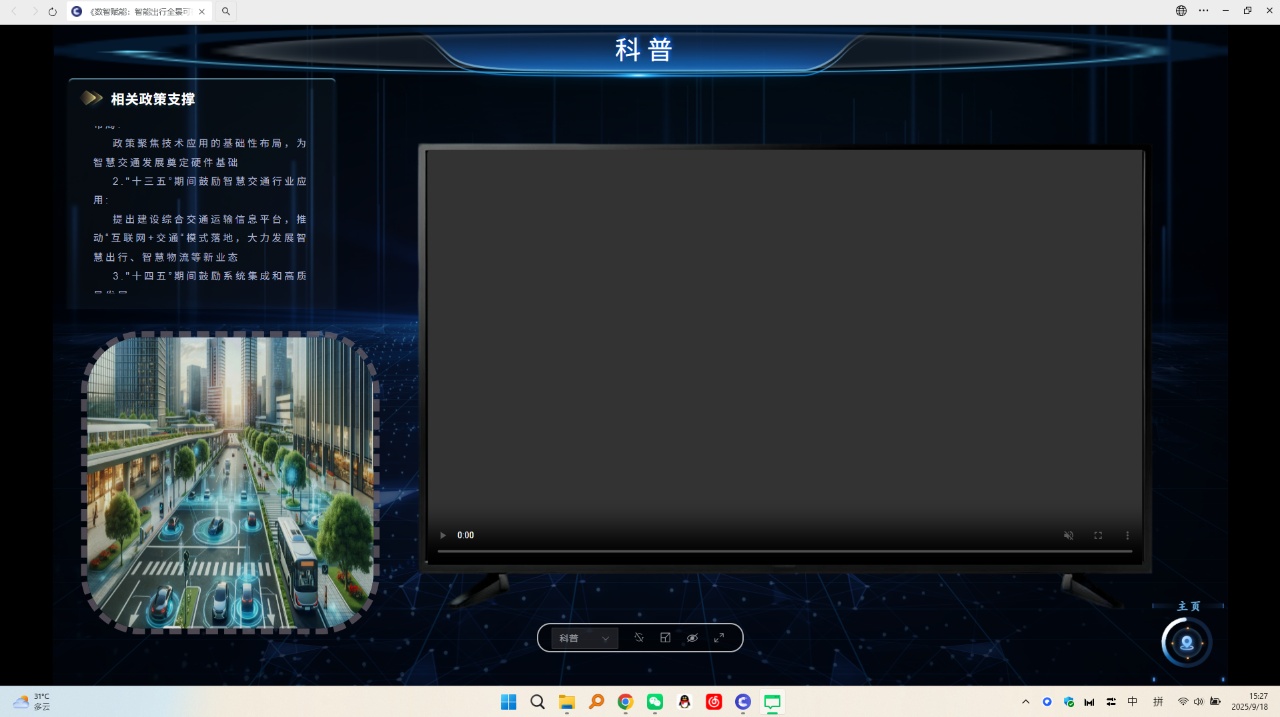
Task: Show hidden system tray icons
Action: (1025, 702)
